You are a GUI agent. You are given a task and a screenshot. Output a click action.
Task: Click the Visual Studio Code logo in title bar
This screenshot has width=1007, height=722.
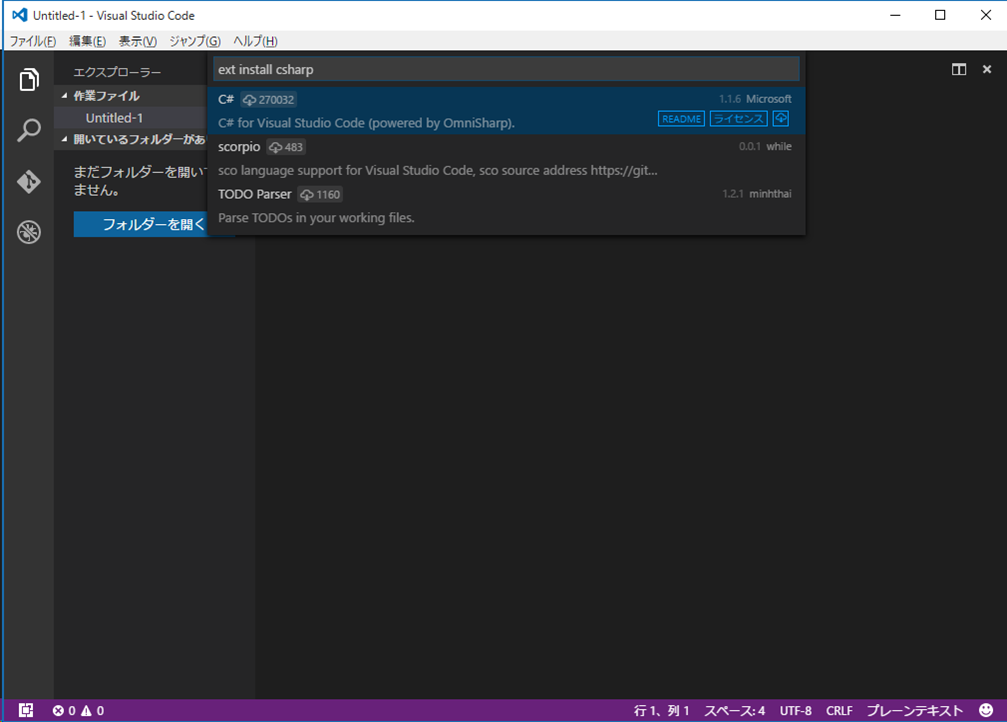pyautogui.click(x=20, y=15)
